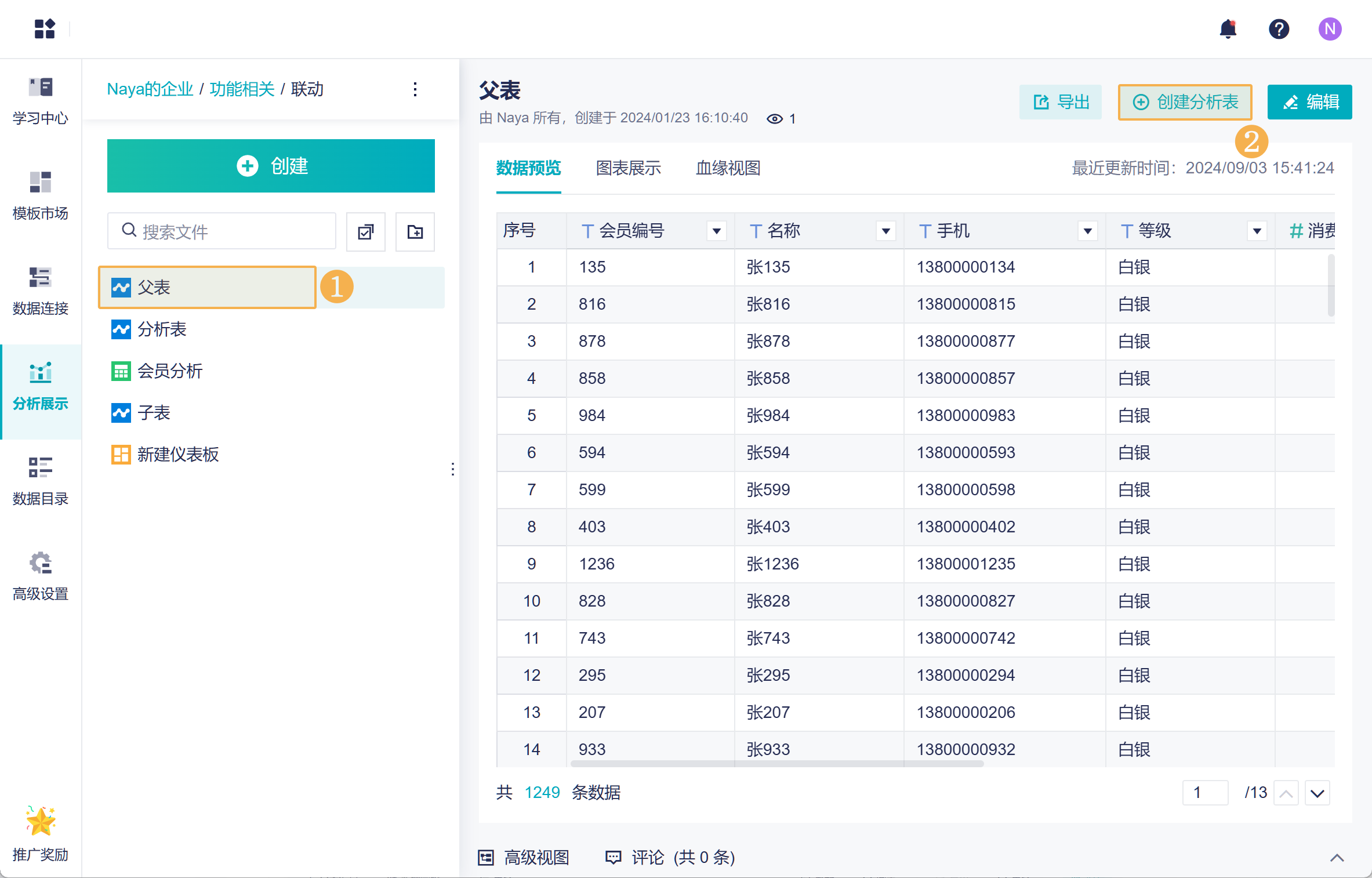Click the app grid logo icon
Image resolution: width=1372 pixels, height=878 pixels.
45,29
